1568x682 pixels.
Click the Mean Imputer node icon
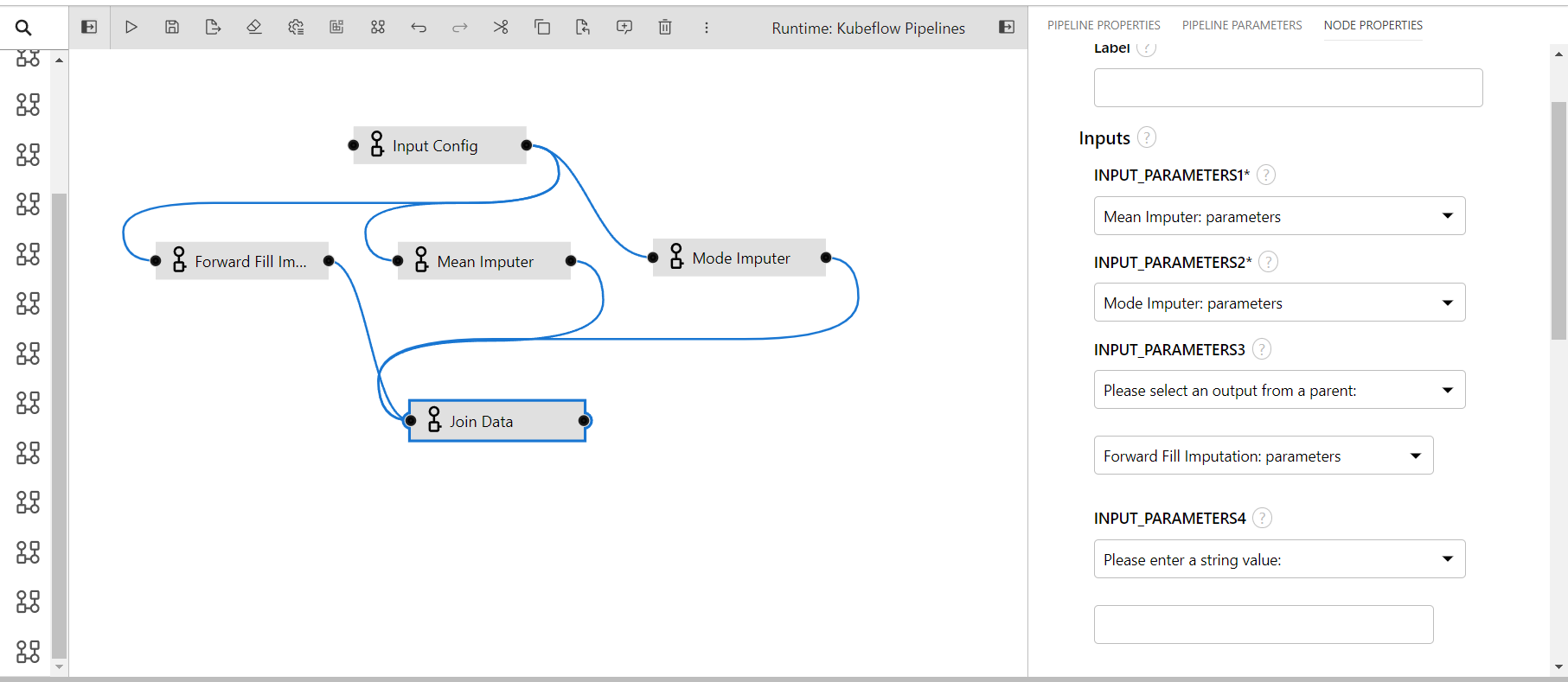[x=421, y=259]
